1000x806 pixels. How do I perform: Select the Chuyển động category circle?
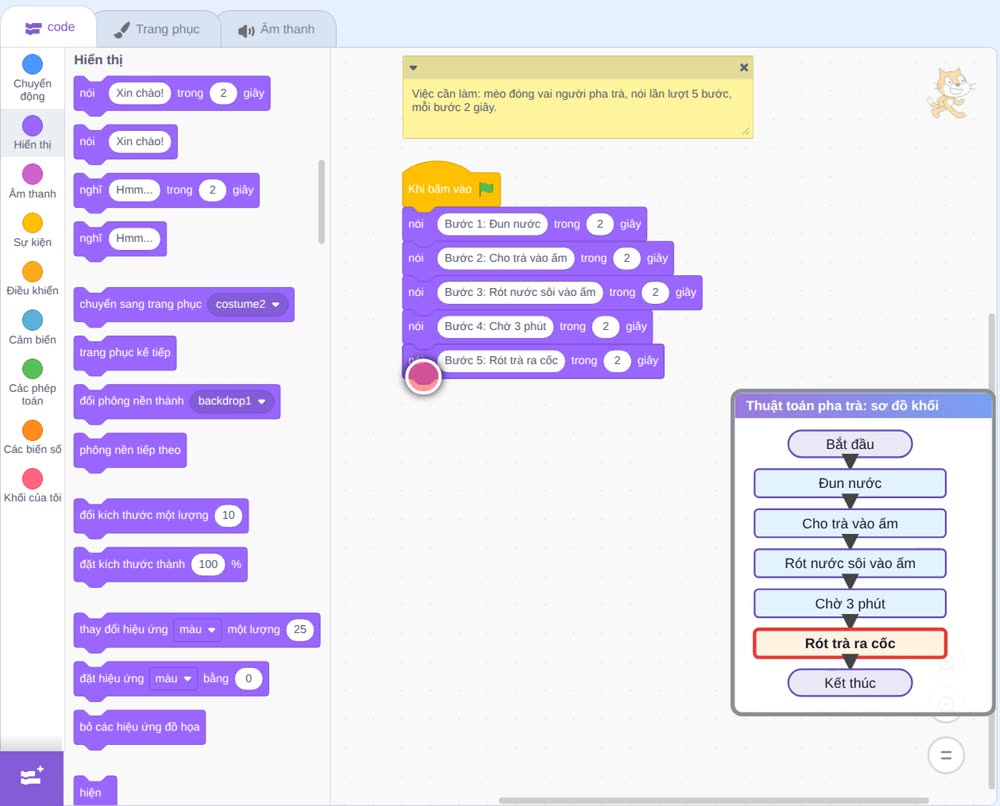click(33, 64)
